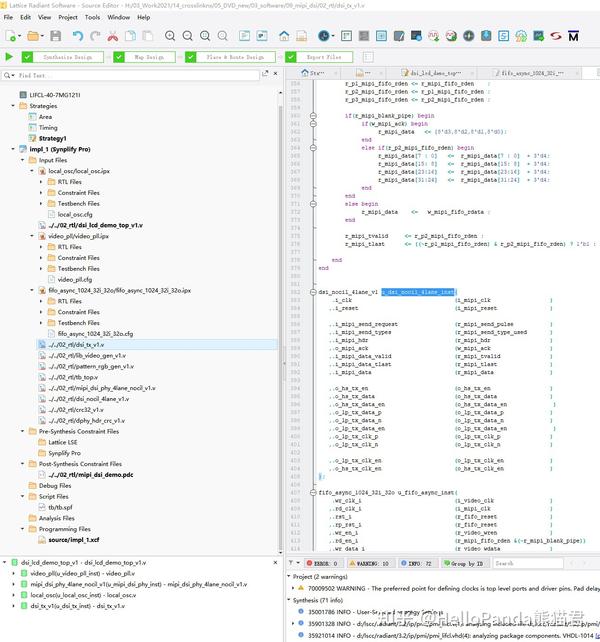Open the Open folder toolbar icon

click(x=33, y=36)
